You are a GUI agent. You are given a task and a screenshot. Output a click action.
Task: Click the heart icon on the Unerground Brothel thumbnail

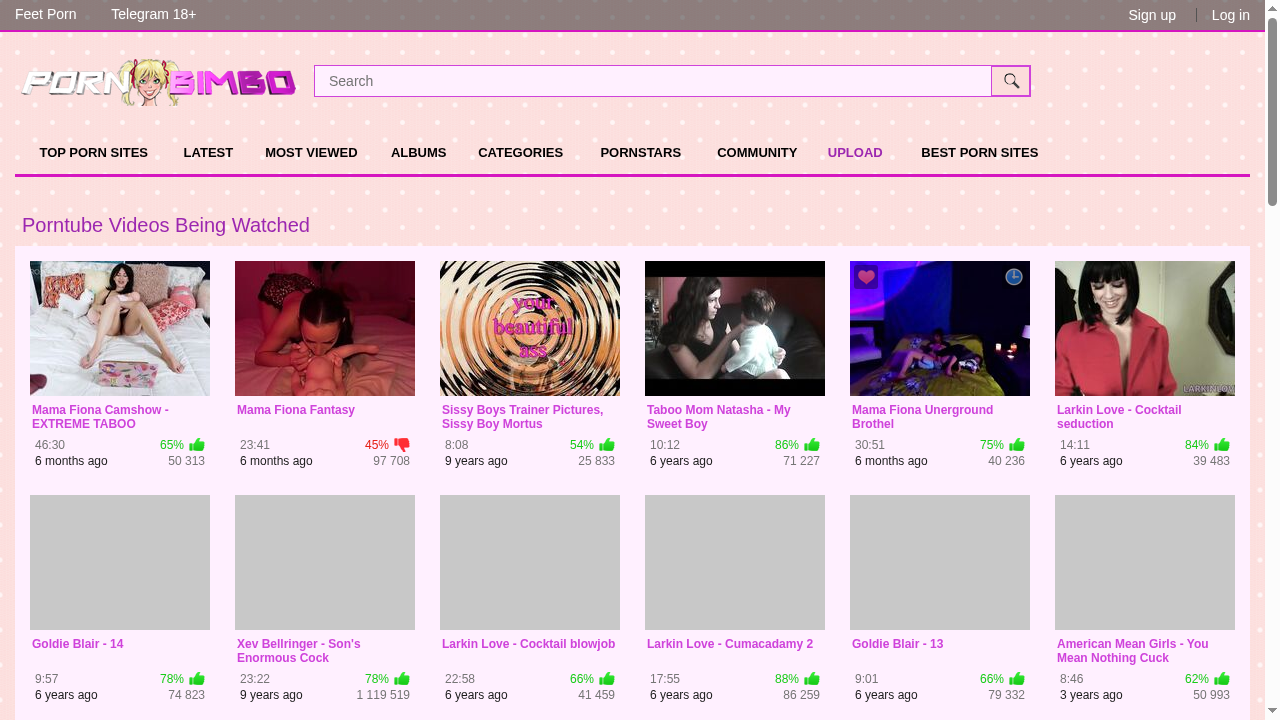(866, 277)
